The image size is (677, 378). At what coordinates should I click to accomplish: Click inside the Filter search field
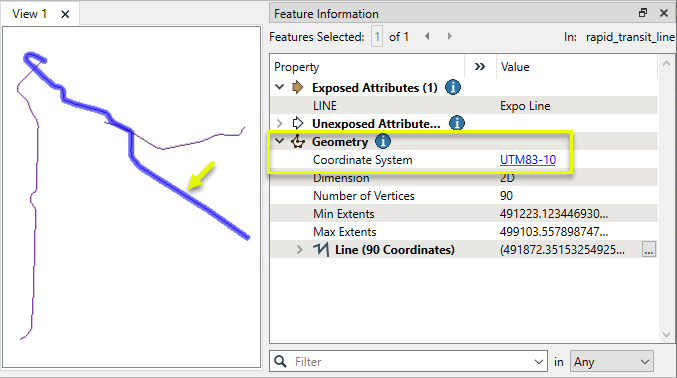(408, 362)
